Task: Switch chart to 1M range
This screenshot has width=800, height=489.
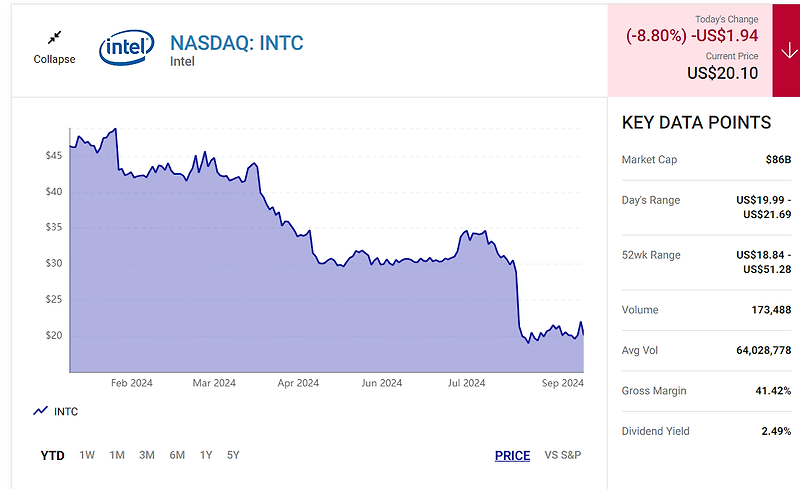Action: 117,455
